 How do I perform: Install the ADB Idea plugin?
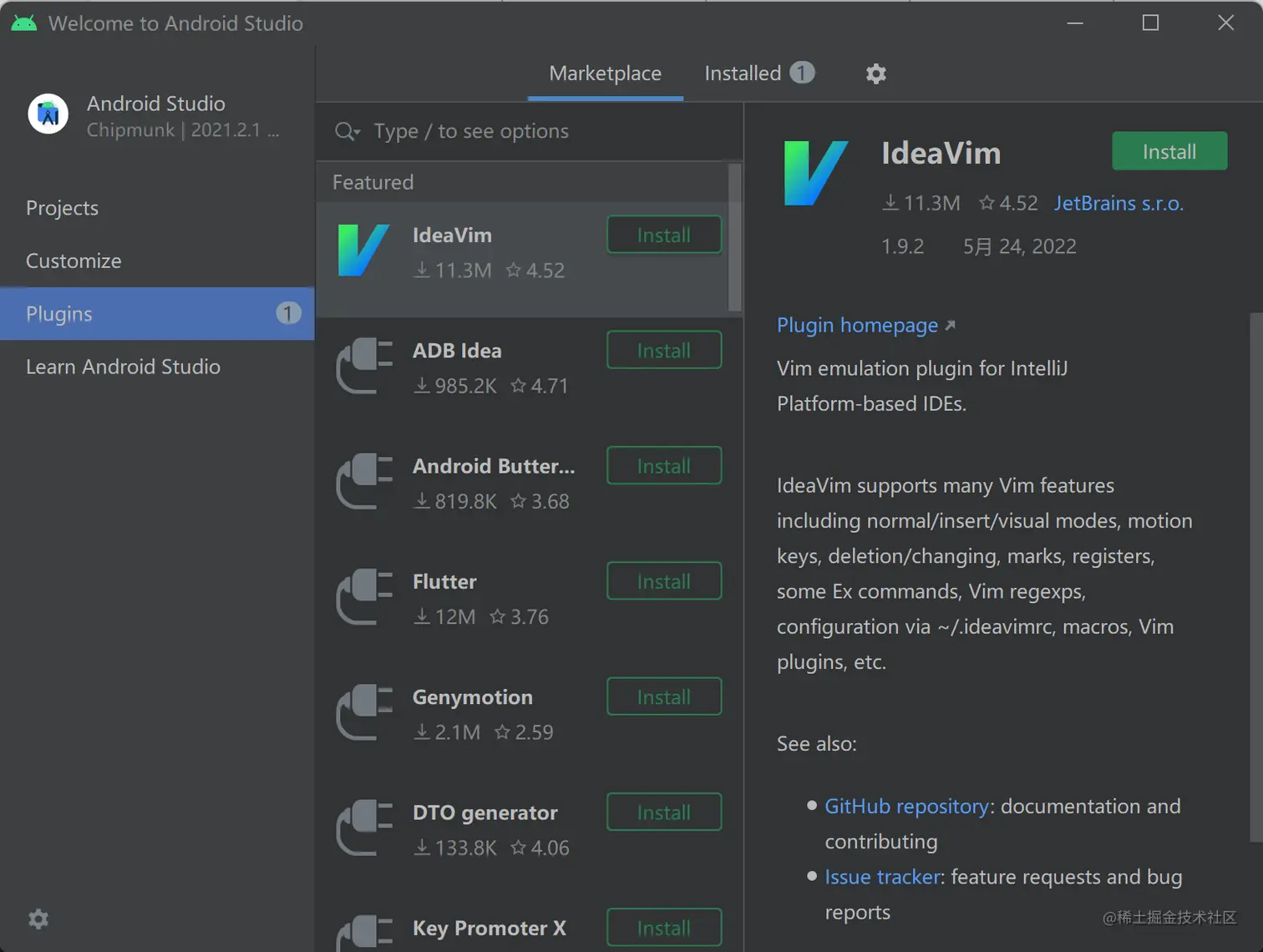pyautogui.click(x=664, y=350)
